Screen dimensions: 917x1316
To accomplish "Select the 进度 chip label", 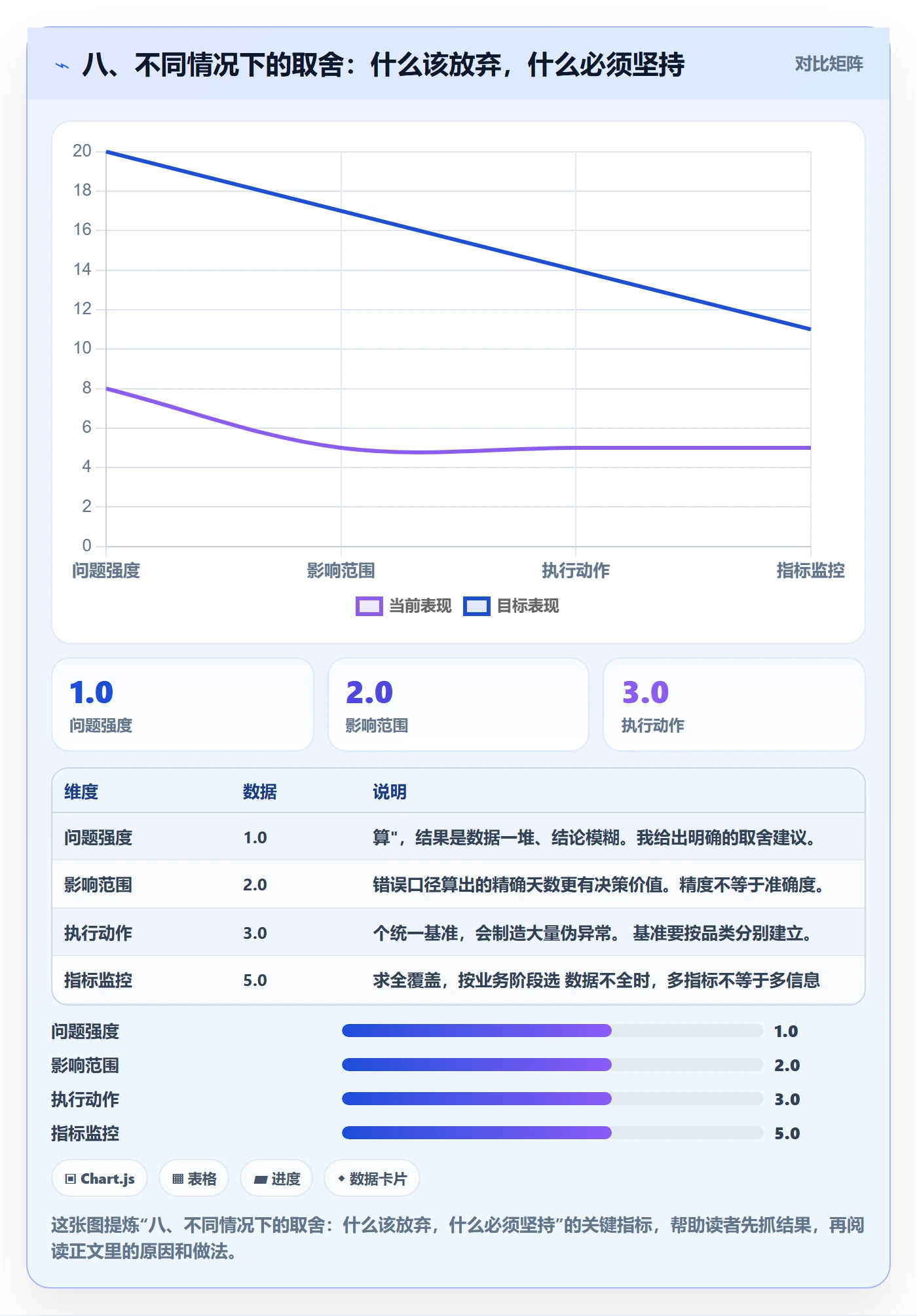I will click(286, 1179).
